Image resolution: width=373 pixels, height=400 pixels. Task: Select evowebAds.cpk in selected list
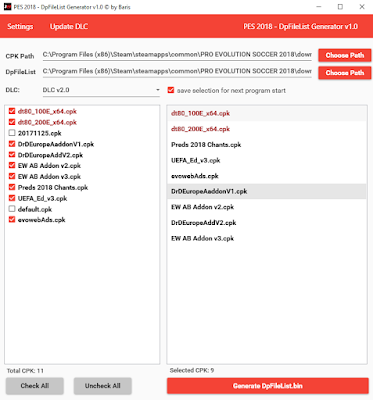267,176
